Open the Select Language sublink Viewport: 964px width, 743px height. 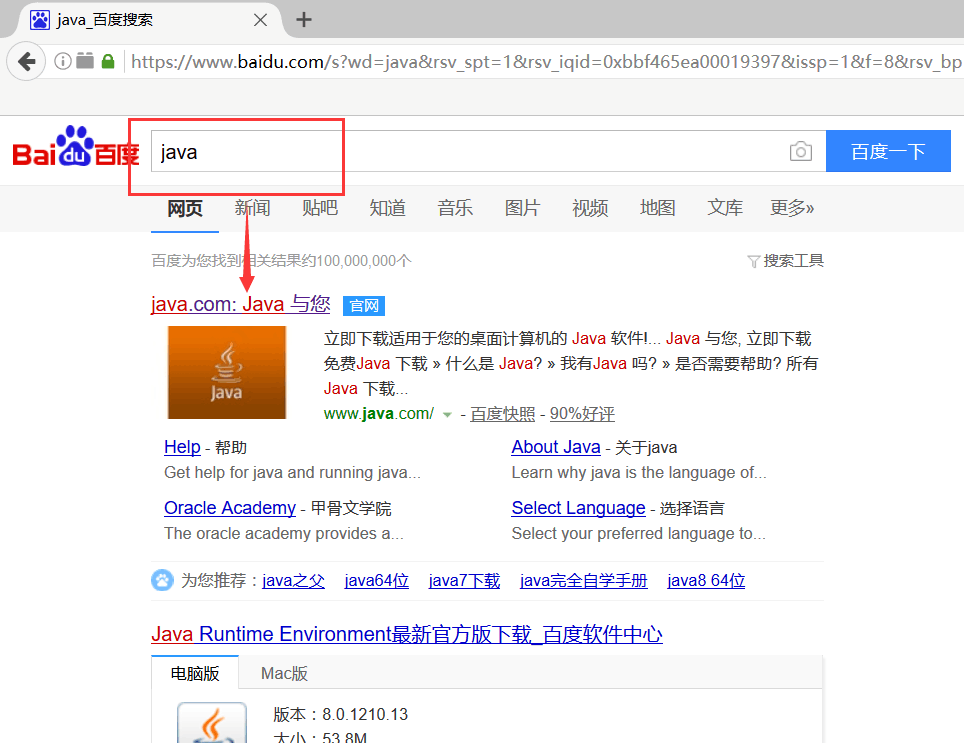pyautogui.click(x=579, y=508)
